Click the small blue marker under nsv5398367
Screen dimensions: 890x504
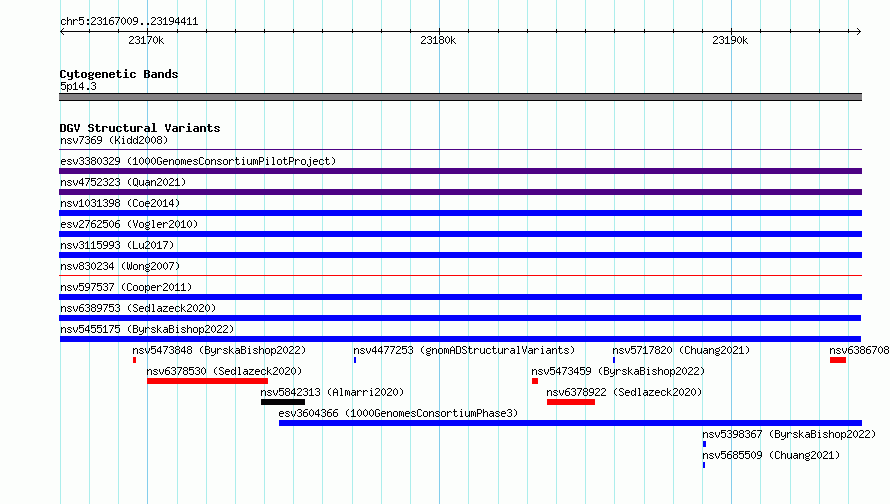pyautogui.click(x=704, y=444)
